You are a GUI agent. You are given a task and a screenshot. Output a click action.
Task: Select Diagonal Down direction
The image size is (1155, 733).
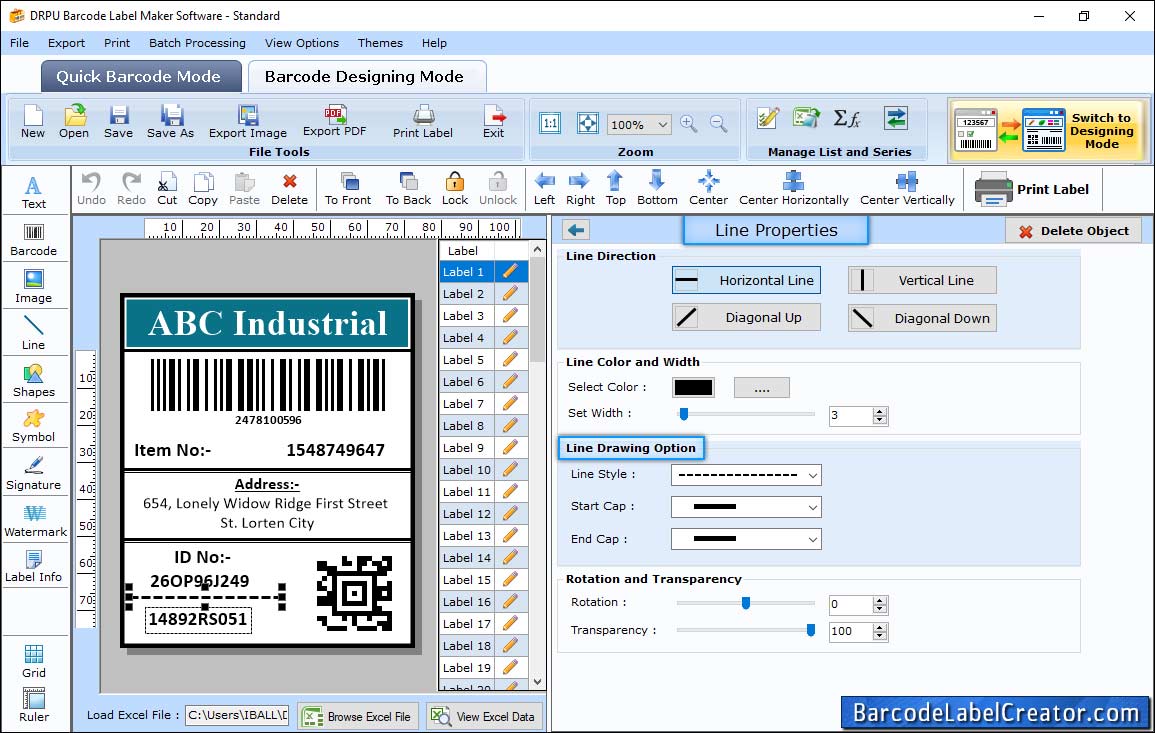922,318
